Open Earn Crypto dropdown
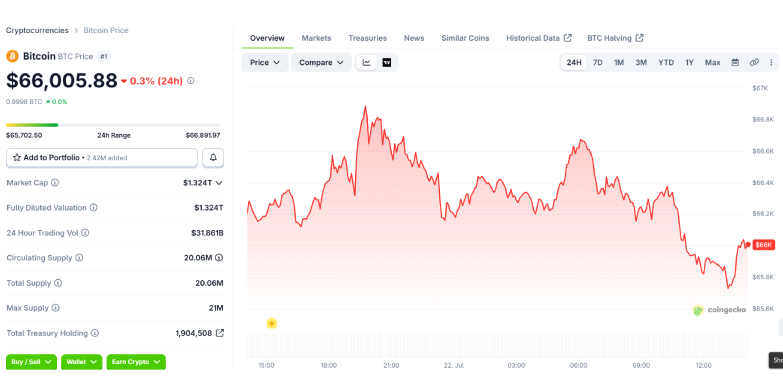The height and width of the screenshot is (388, 783). tap(136, 362)
